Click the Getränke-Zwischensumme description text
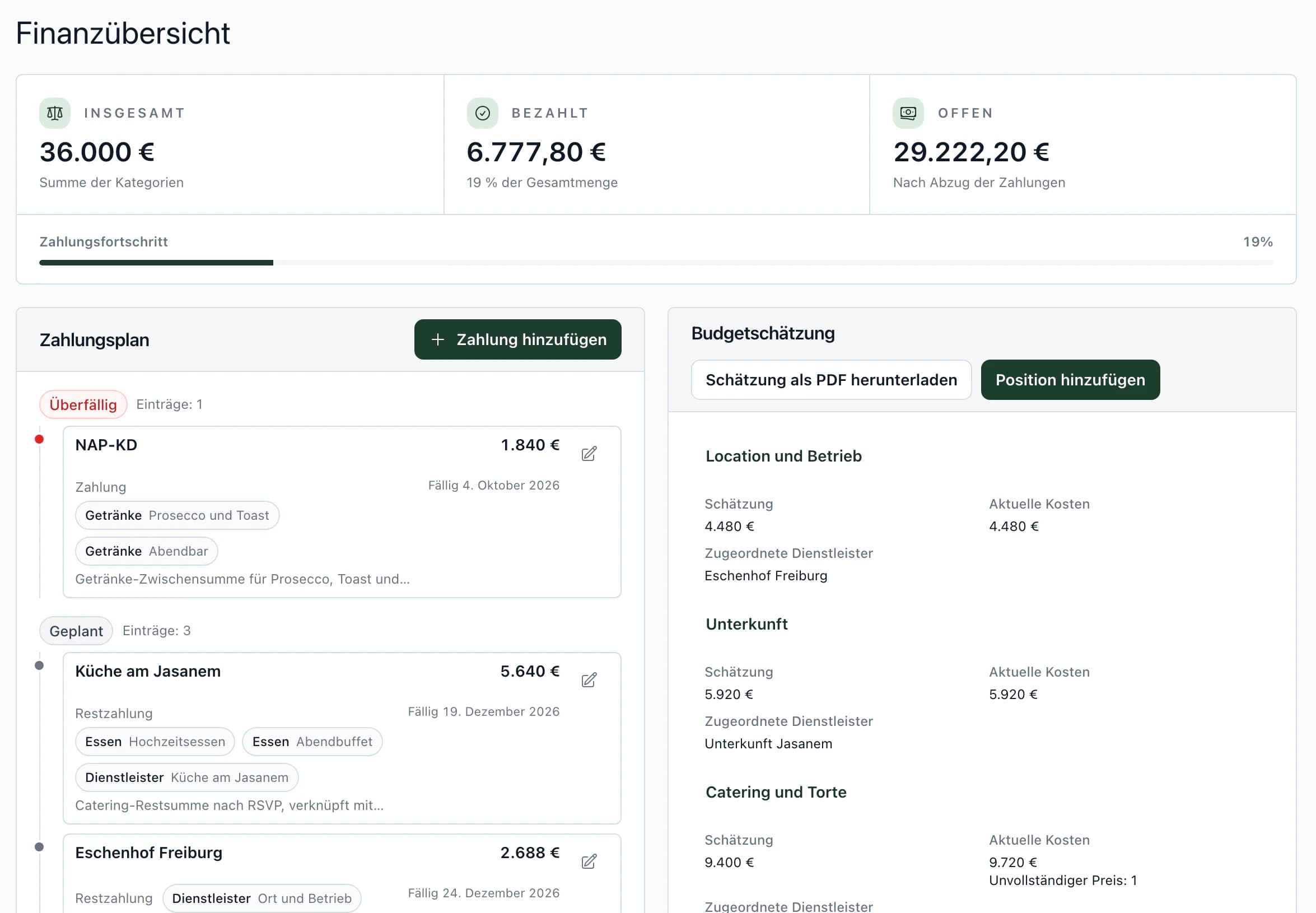Screen dimensions: 1316x913 242,579
